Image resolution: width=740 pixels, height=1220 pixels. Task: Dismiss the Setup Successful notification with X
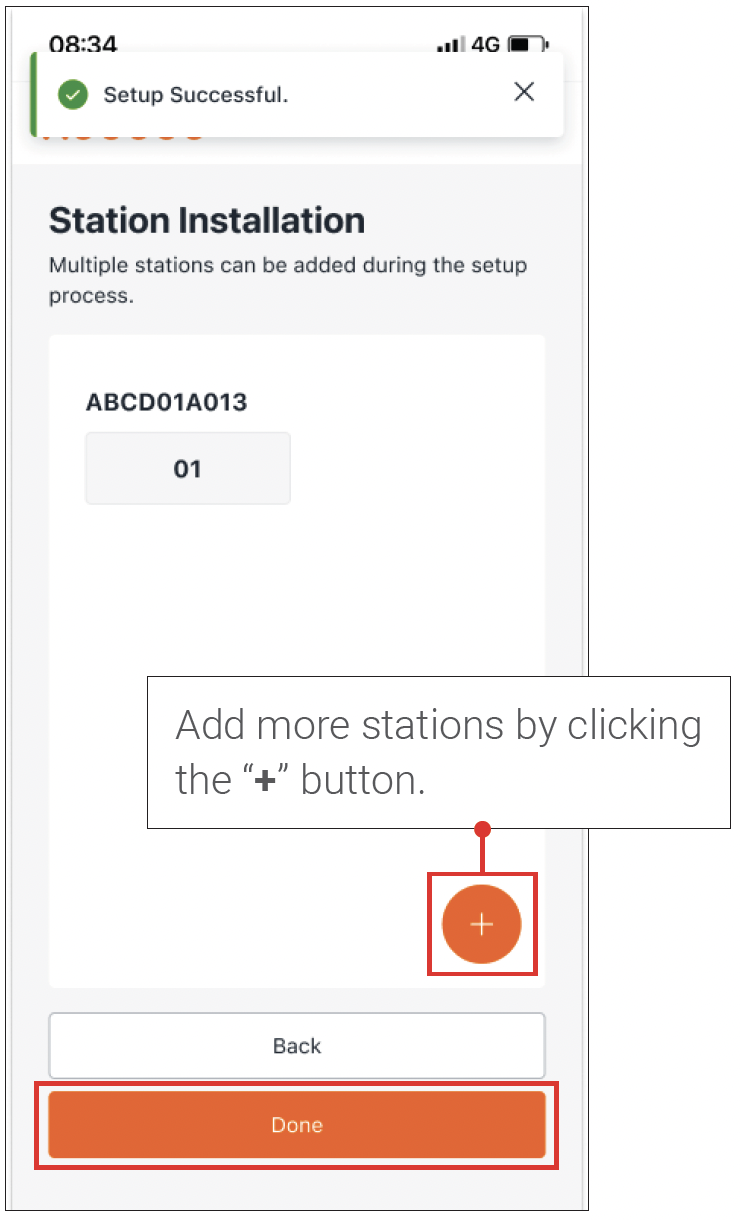(x=523, y=92)
